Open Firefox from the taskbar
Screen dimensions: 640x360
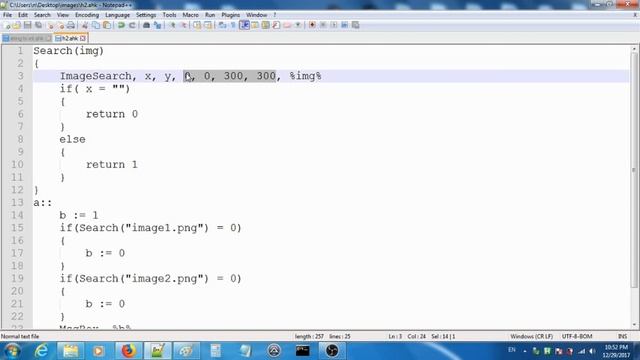point(128,351)
